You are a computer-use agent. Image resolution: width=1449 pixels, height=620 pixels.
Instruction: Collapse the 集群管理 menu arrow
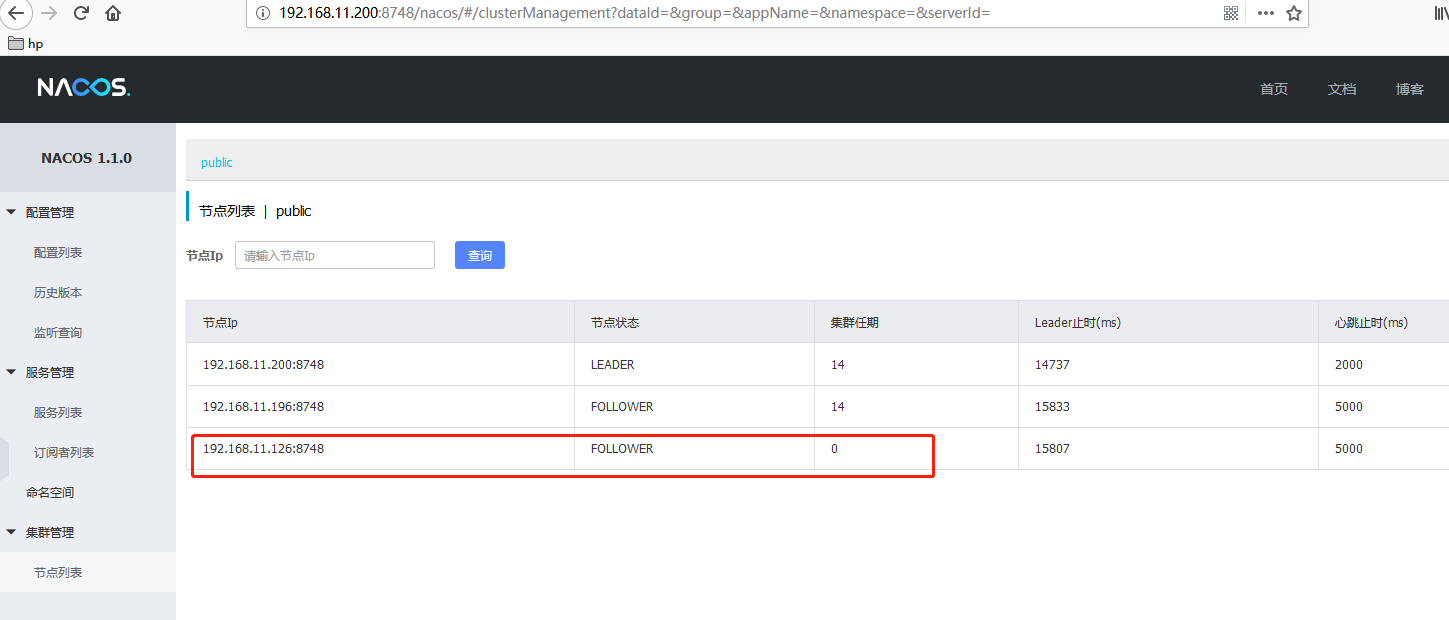[x=12, y=532]
